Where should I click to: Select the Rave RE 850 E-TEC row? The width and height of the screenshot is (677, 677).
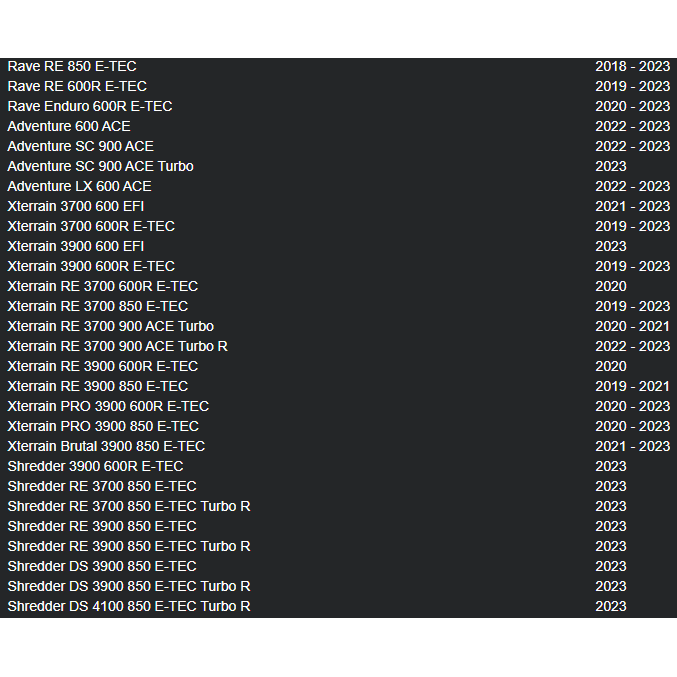click(338, 66)
